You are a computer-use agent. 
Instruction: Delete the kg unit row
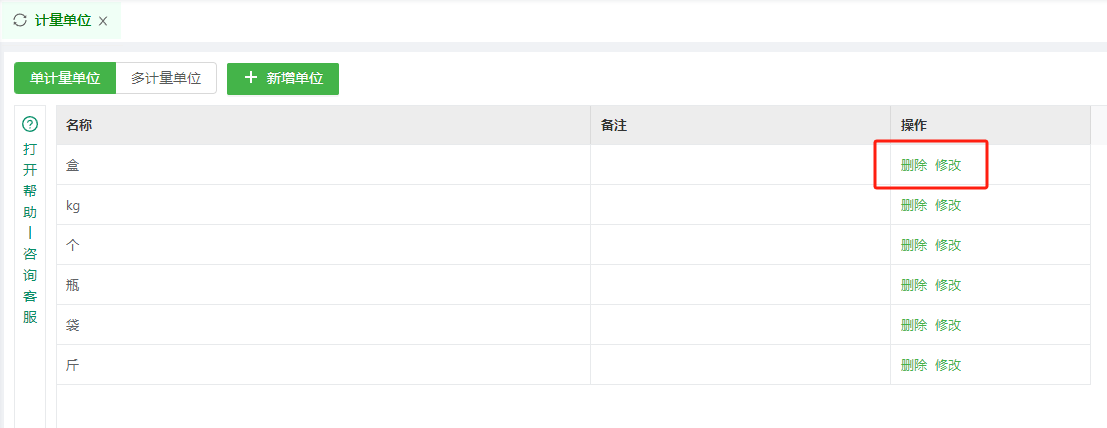(914, 205)
